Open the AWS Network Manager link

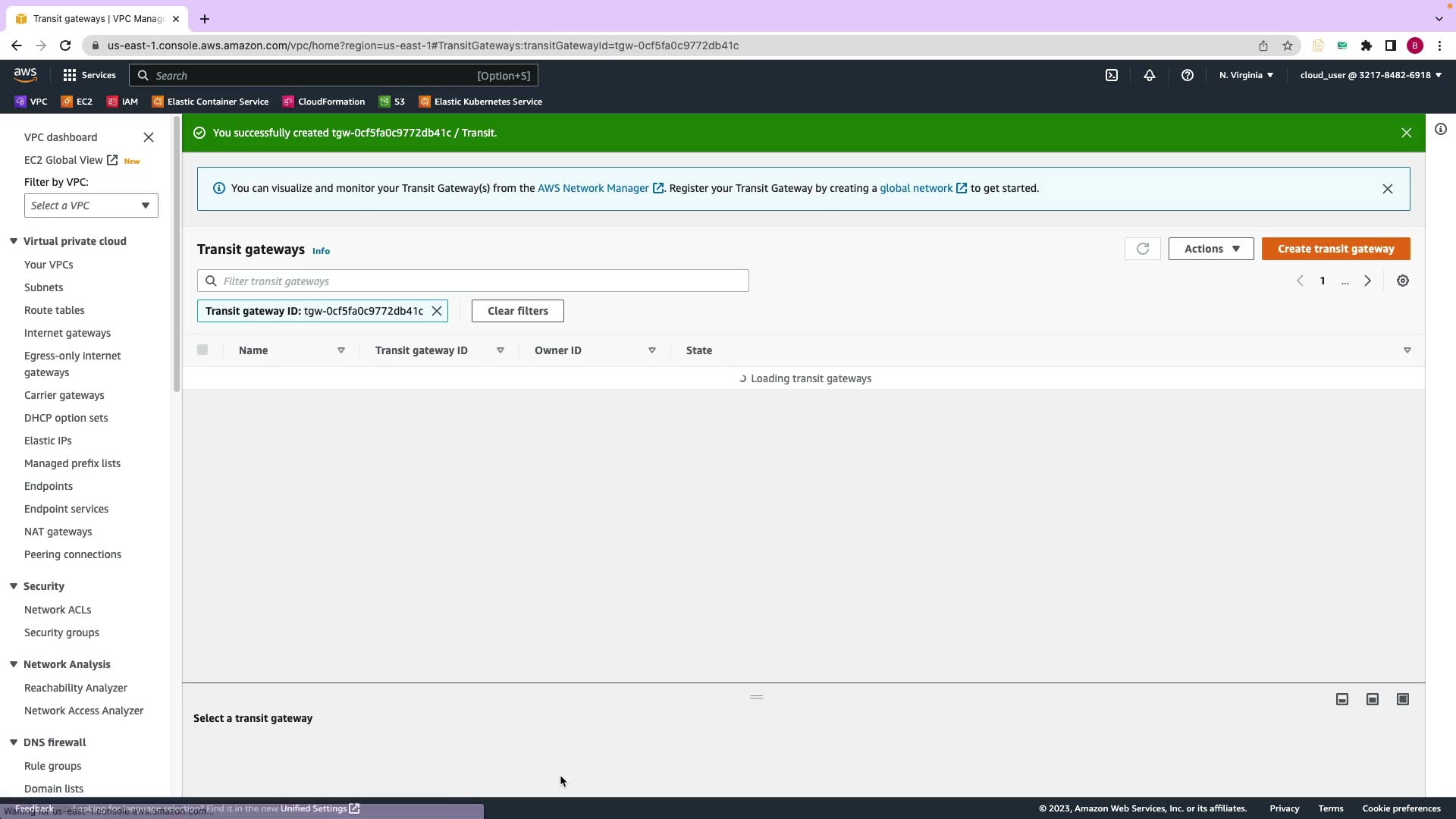pyautogui.click(x=593, y=188)
